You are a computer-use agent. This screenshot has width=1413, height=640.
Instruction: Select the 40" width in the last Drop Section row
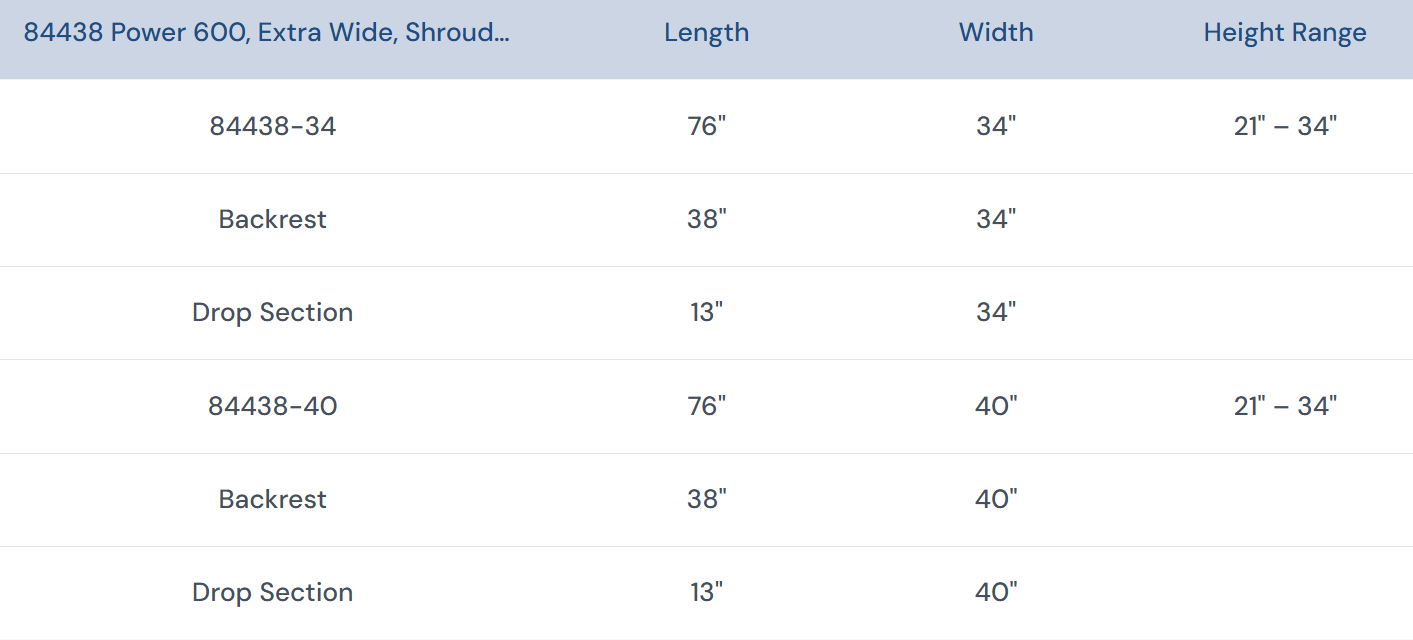click(996, 592)
